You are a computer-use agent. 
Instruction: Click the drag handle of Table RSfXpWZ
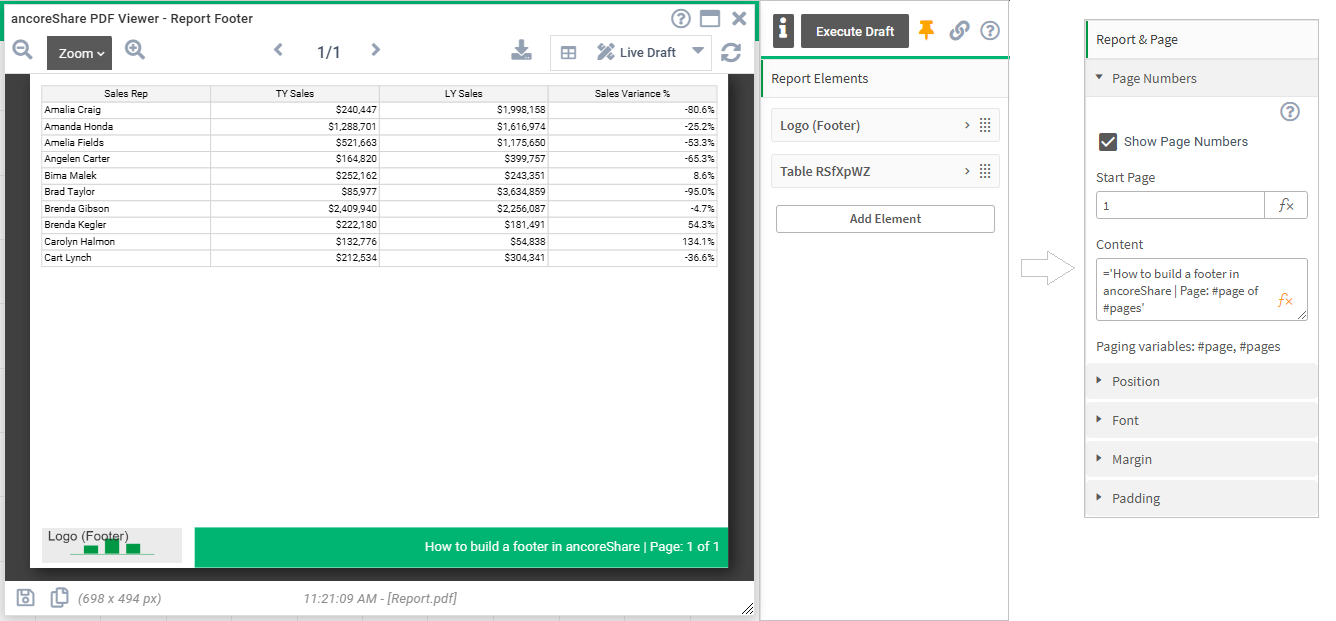pyautogui.click(x=985, y=172)
